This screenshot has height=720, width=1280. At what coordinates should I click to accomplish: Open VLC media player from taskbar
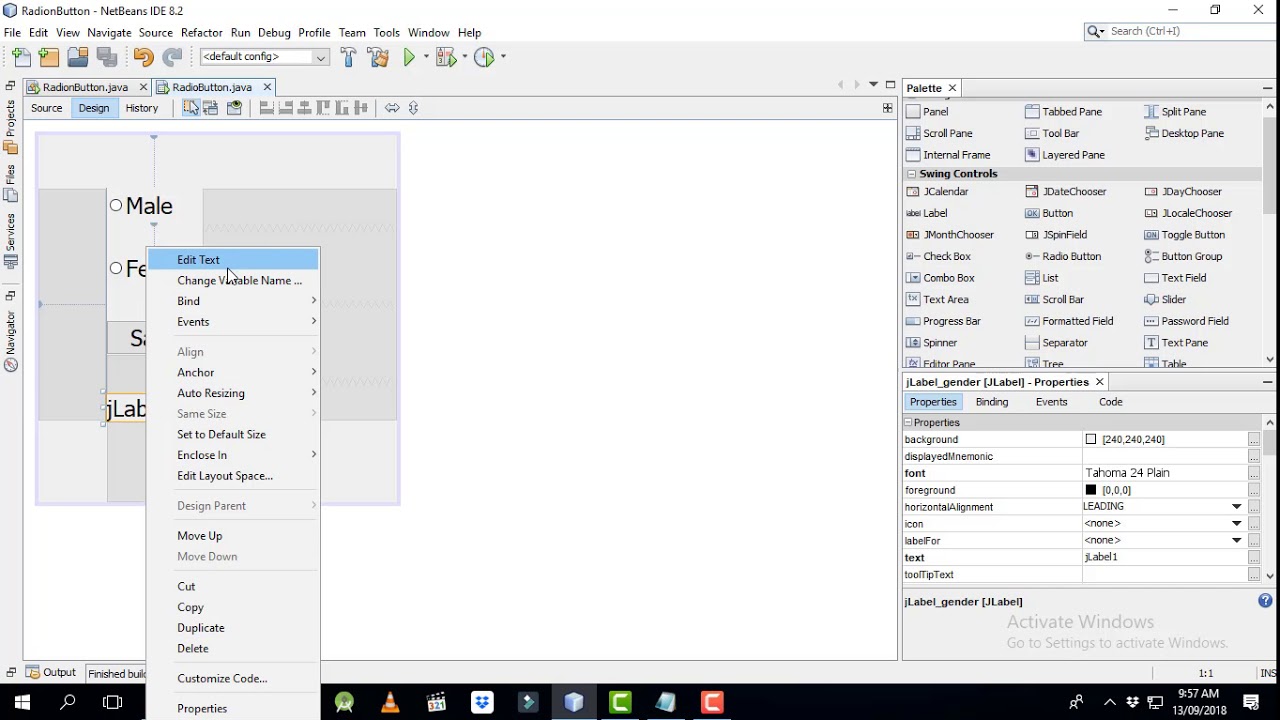(x=390, y=702)
